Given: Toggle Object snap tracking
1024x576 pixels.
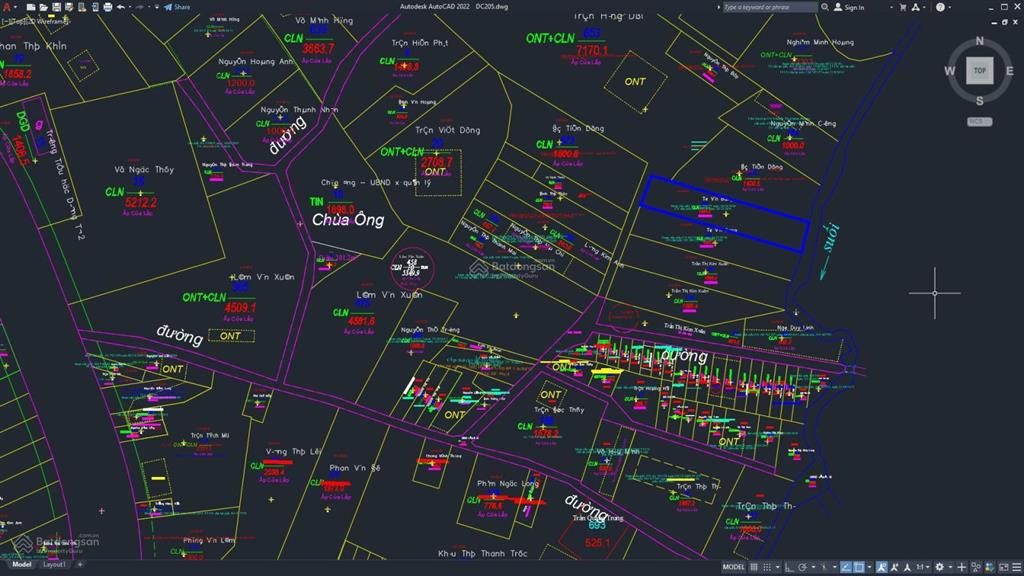Looking at the screenshot, I should (845, 567).
